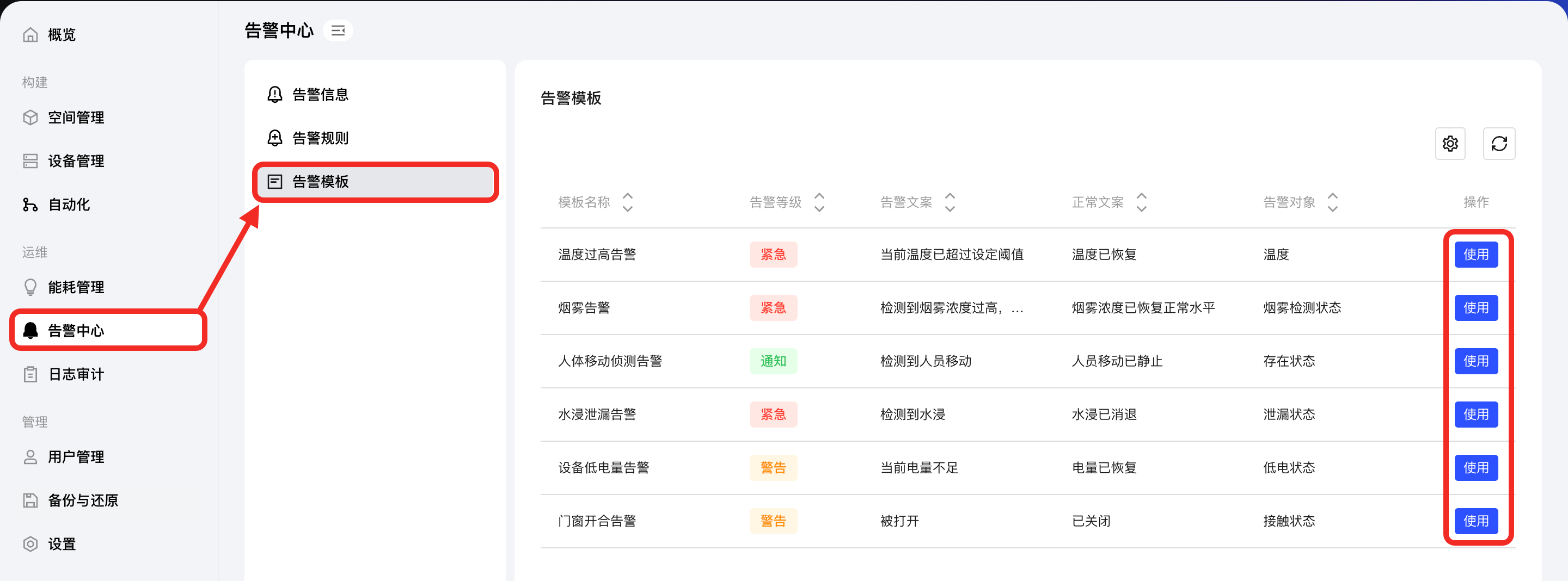Use the 水浸泄漏告警 template
This screenshot has height=581, width=1568.
click(x=1476, y=415)
